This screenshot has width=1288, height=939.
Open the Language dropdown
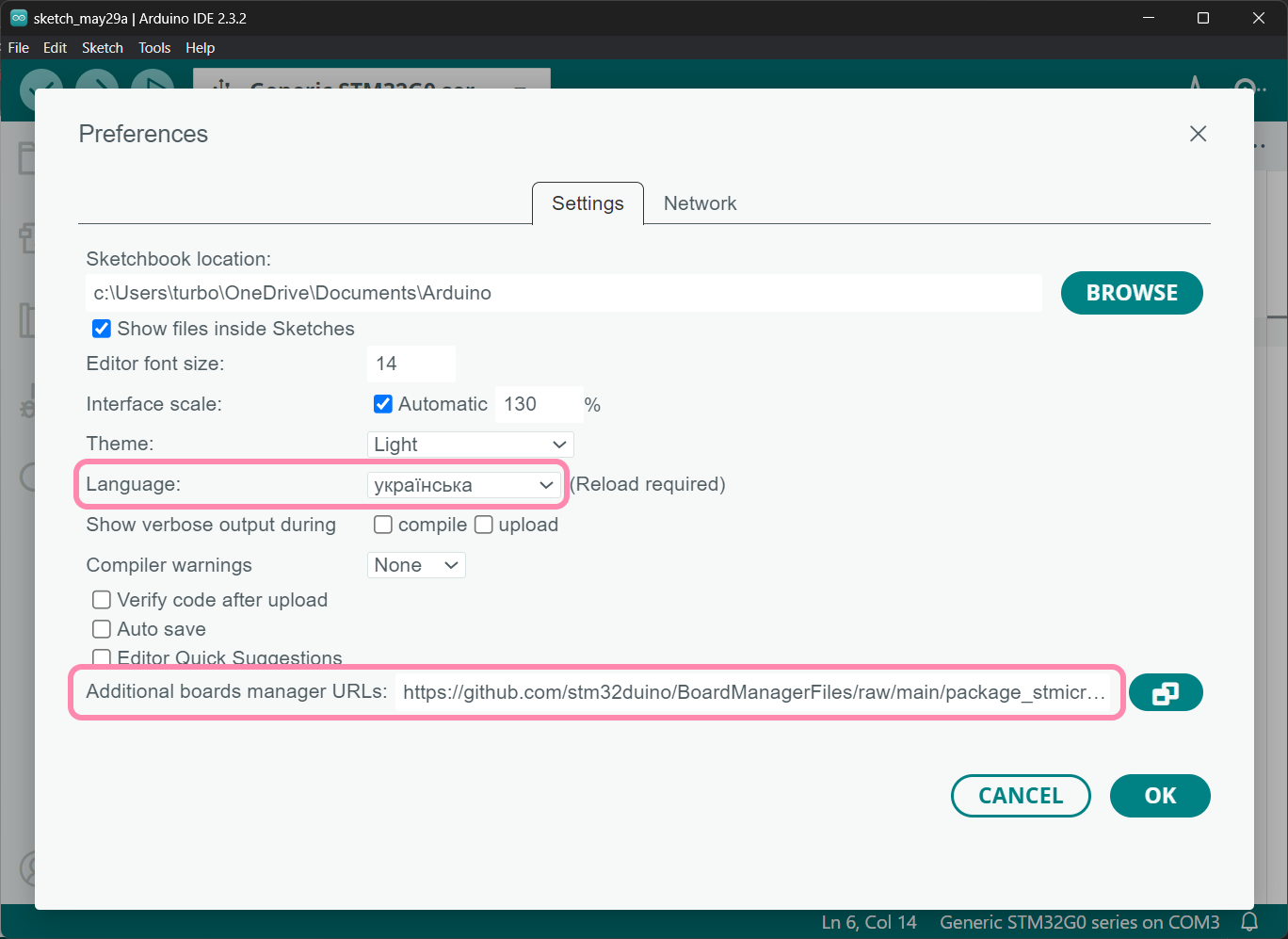coord(463,485)
